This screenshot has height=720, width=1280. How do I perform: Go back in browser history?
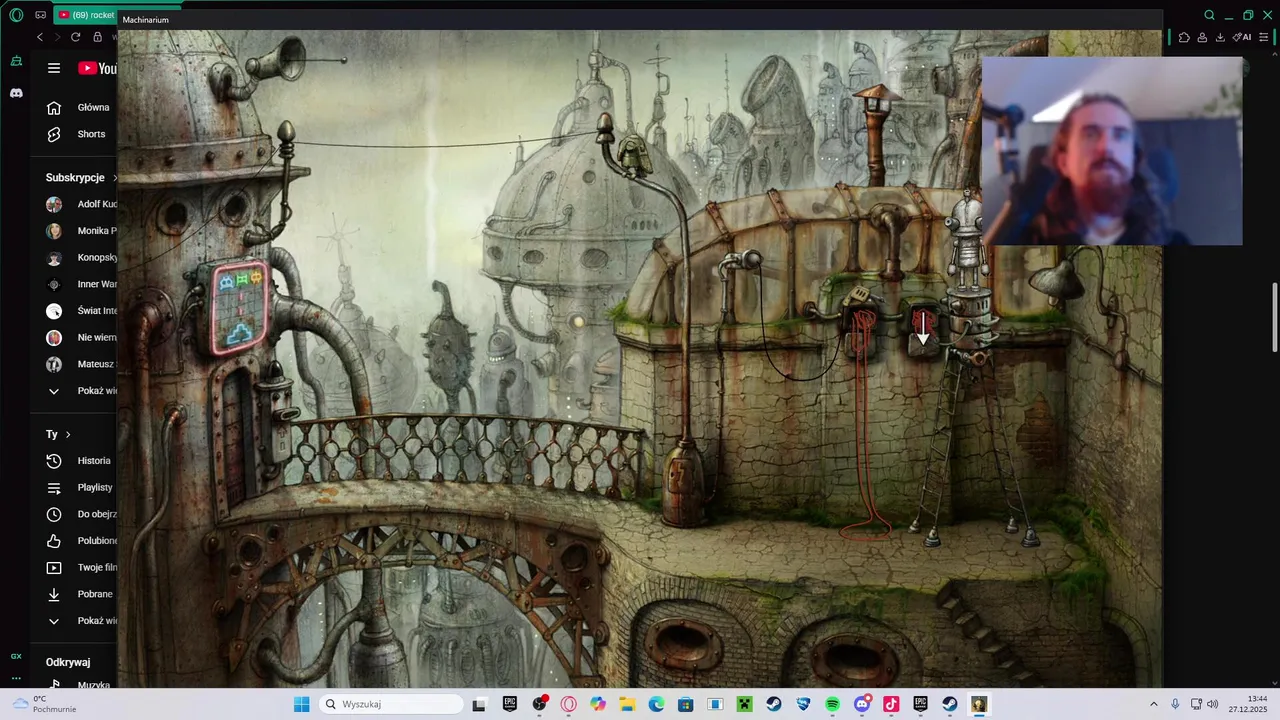pos(40,37)
